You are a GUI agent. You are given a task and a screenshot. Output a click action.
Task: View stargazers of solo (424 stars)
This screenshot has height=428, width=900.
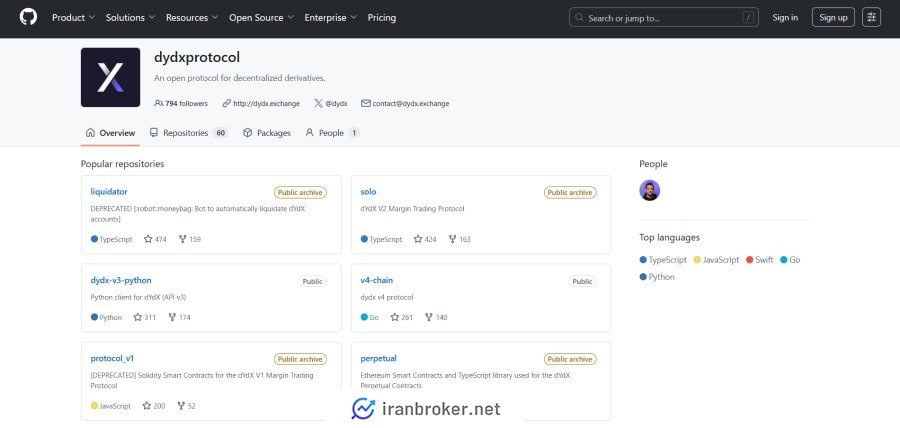click(425, 239)
